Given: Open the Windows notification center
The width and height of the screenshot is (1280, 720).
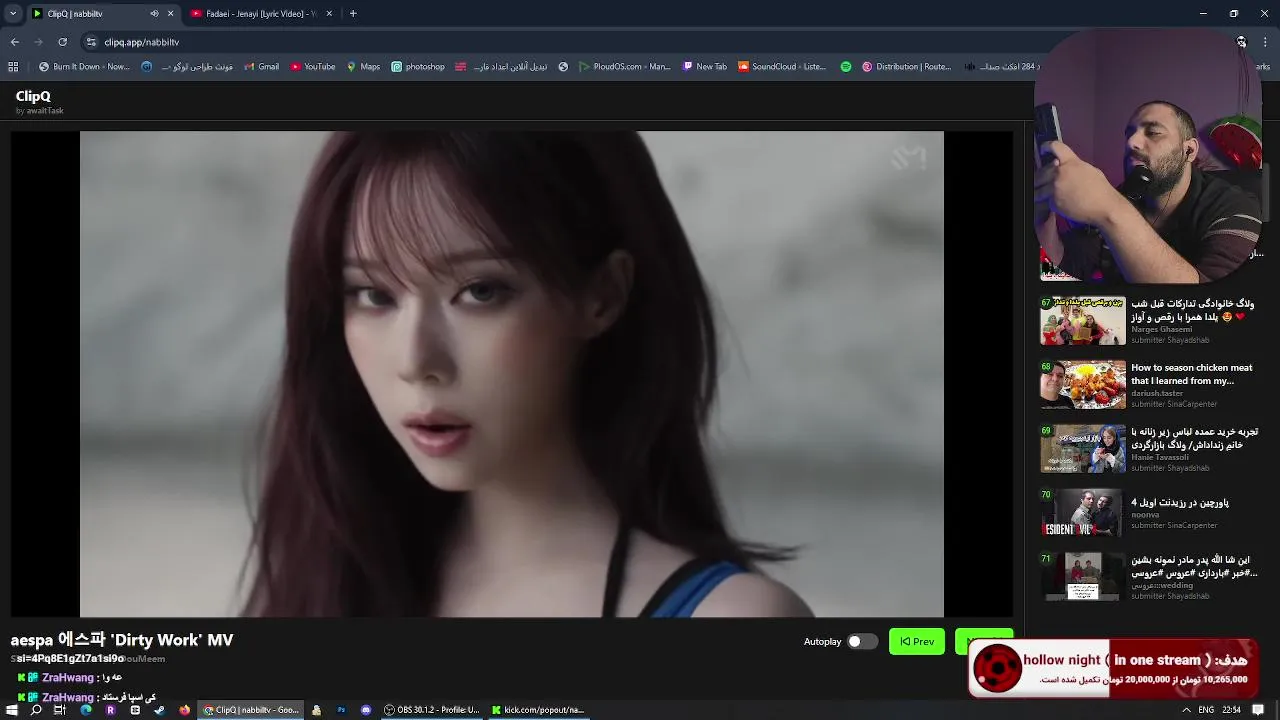Looking at the screenshot, I should [x=1259, y=710].
